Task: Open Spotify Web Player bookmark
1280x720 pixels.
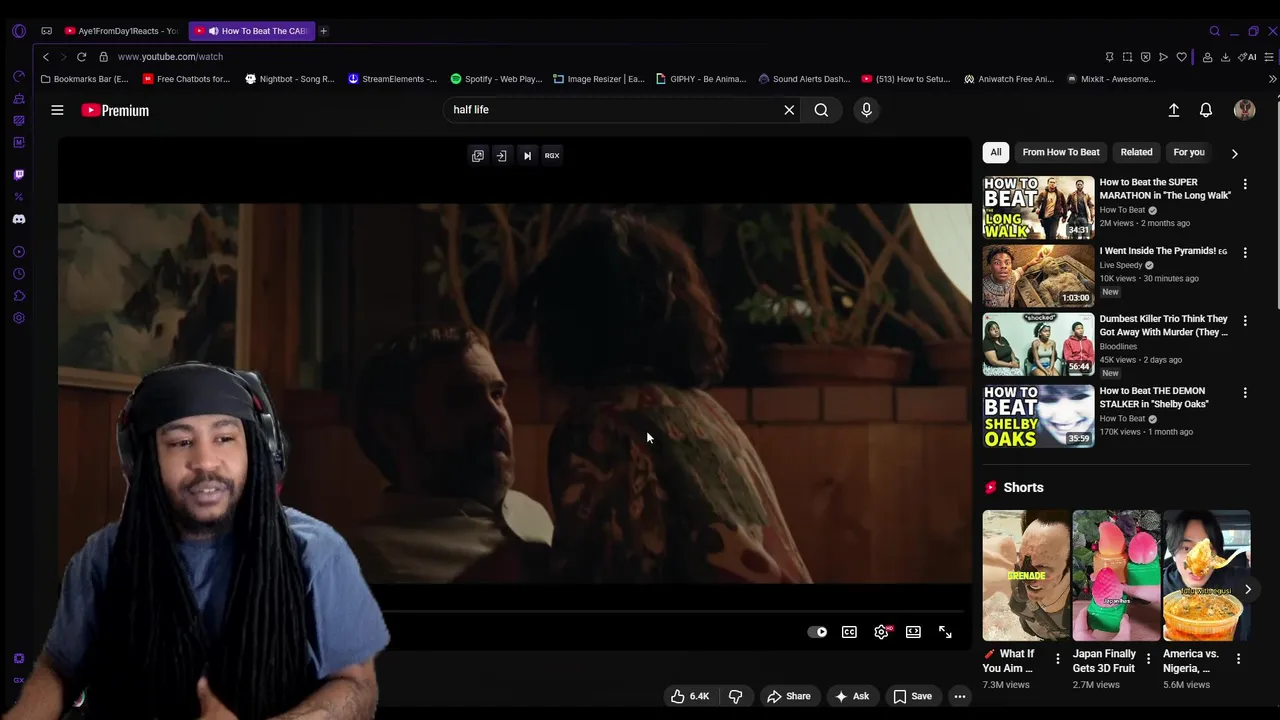Action: 496,79
